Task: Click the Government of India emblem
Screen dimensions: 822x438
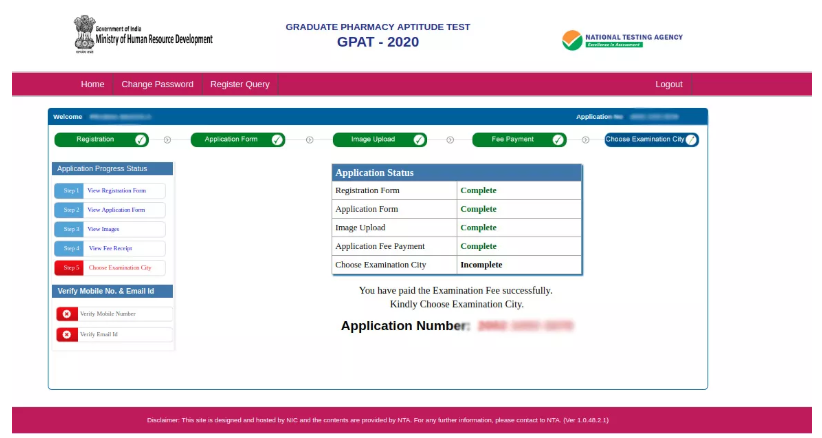Action: tap(83, 35)
